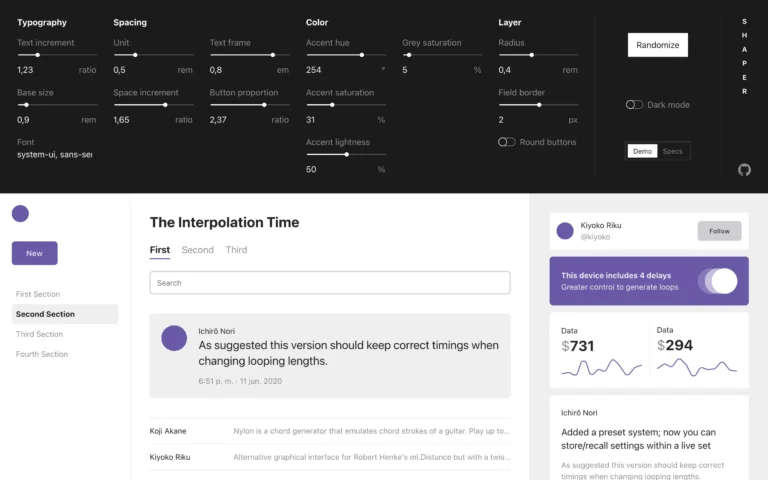Click the purple avatar in the sidebar
768x480 pixels.
pyautogui.click(x=20, y=213)
